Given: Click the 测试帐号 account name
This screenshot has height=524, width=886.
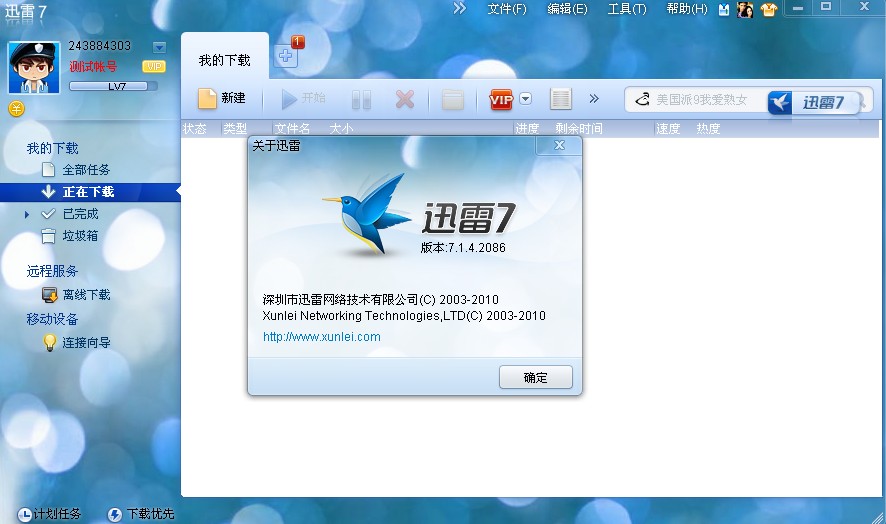Looking at the screenshot, I should (93, 67).
